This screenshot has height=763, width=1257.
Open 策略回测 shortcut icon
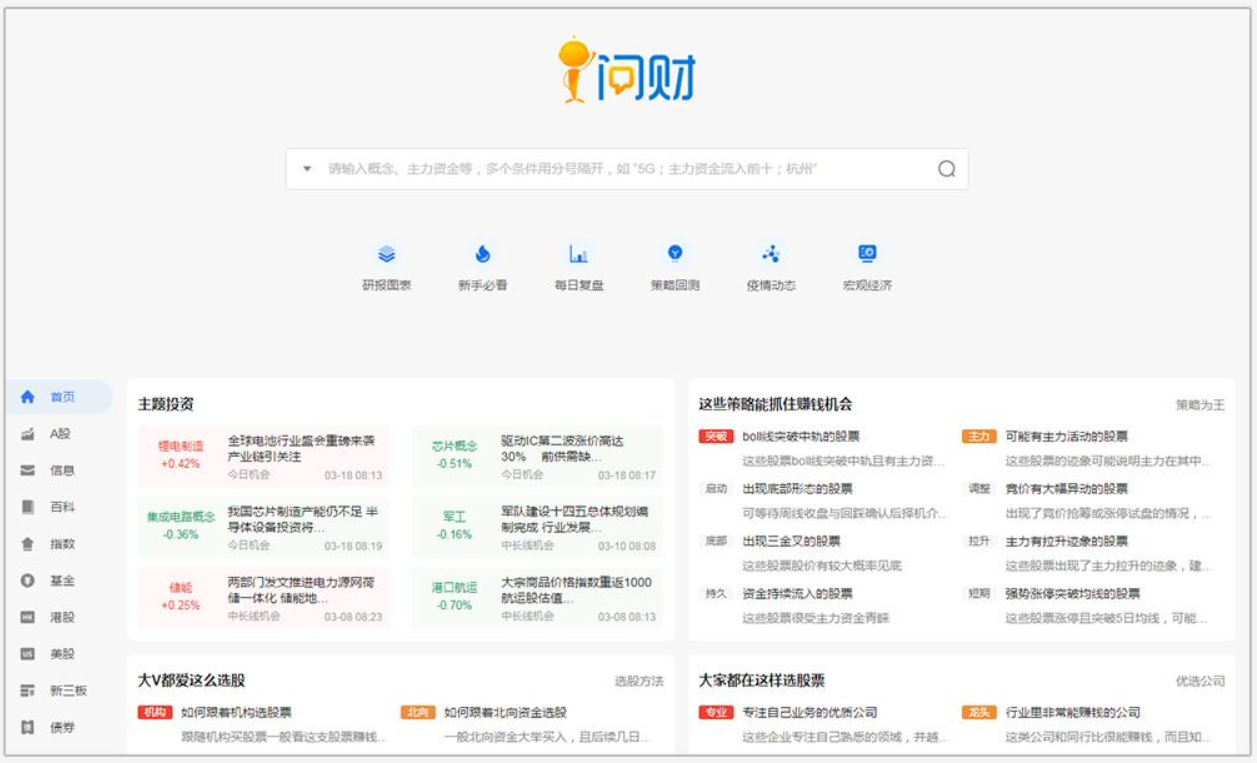pos(675,253)
